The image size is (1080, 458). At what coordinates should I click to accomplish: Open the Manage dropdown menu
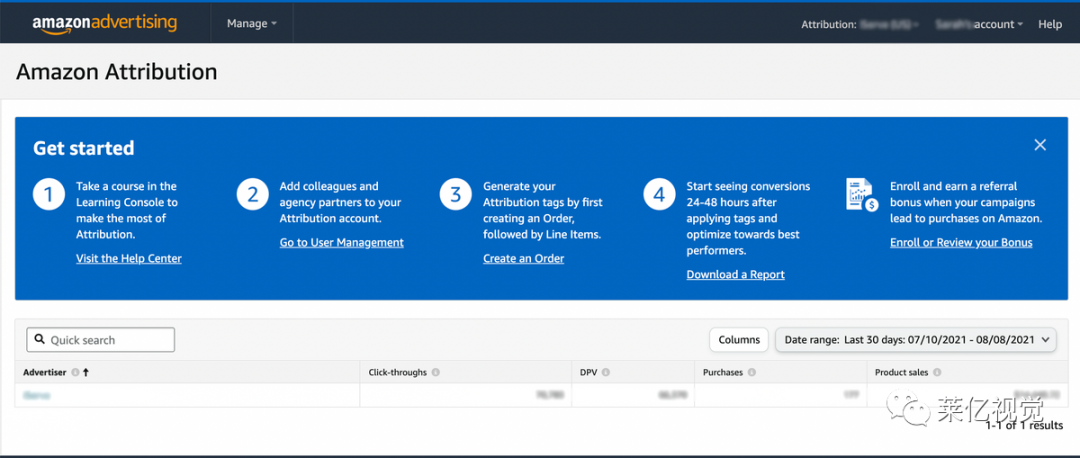pos(251,23)
